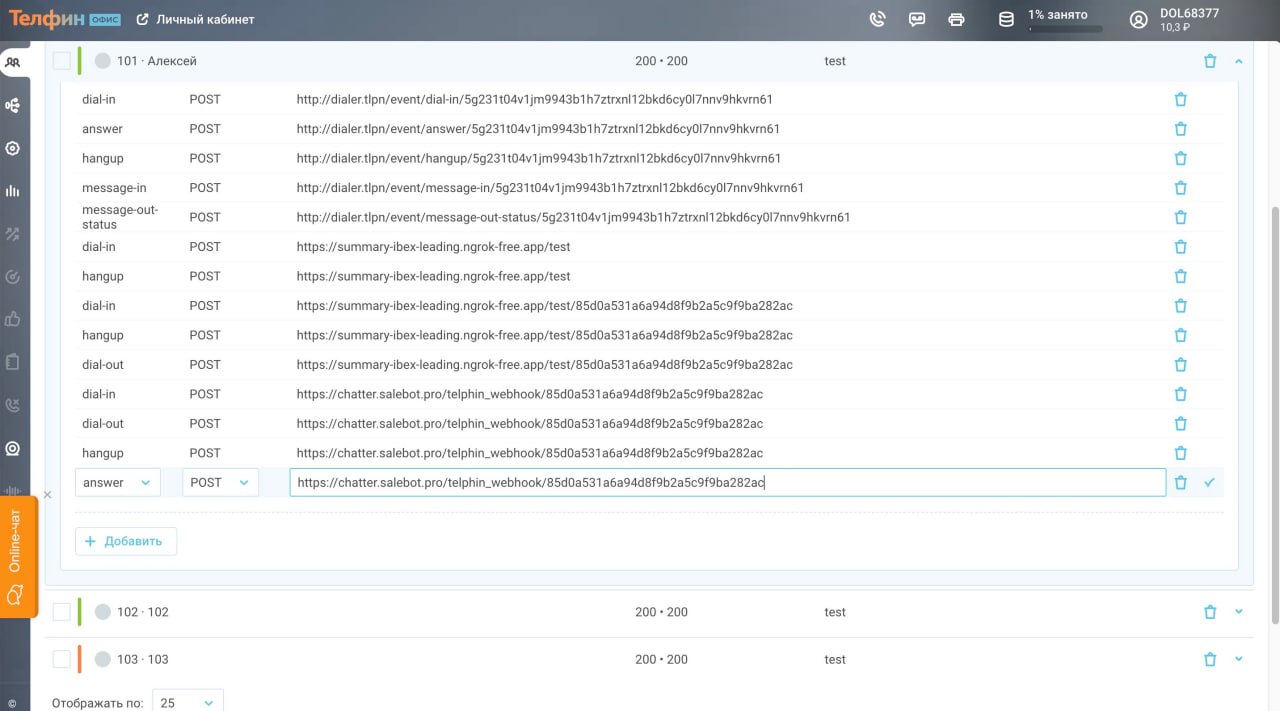
Task: Delete the message-in webhook row
Action: pyautogui.click(x=1180, y=188)
